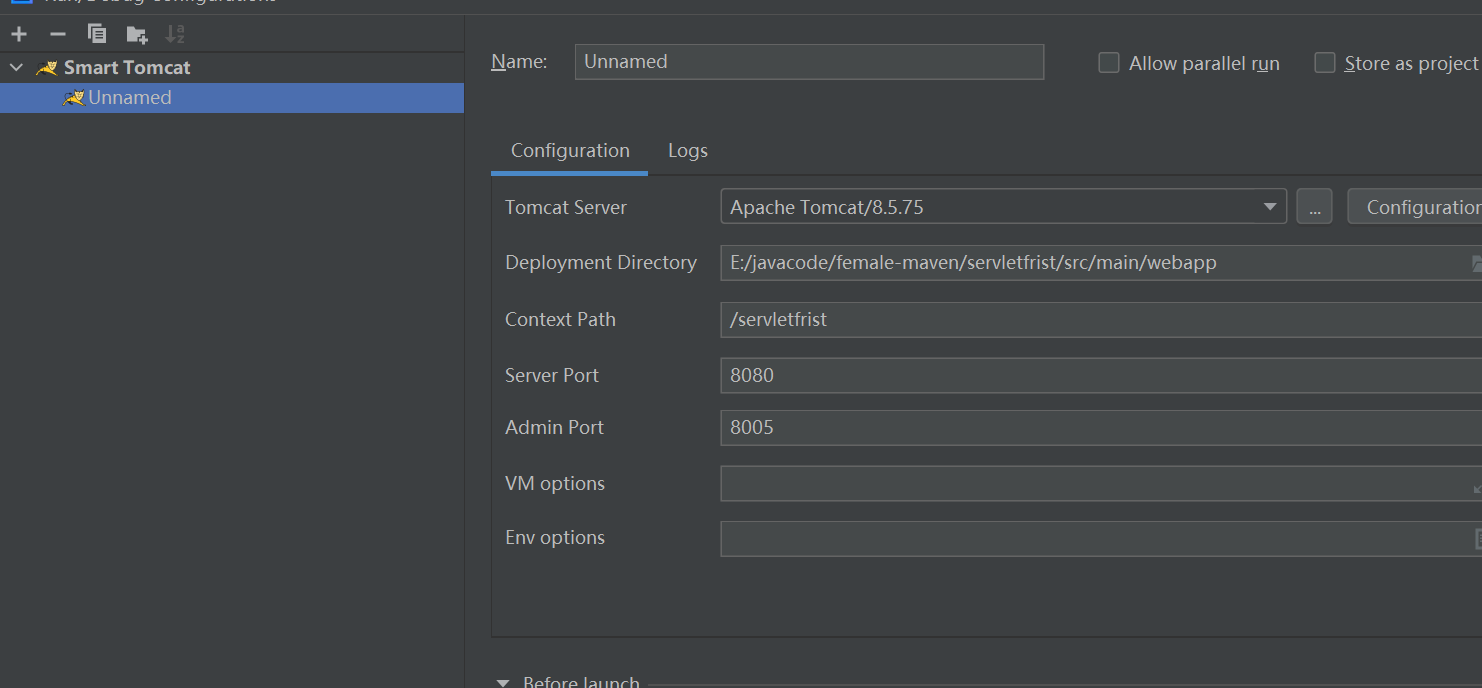
Task: Select the Configuration tab
Action: [570, 151]
